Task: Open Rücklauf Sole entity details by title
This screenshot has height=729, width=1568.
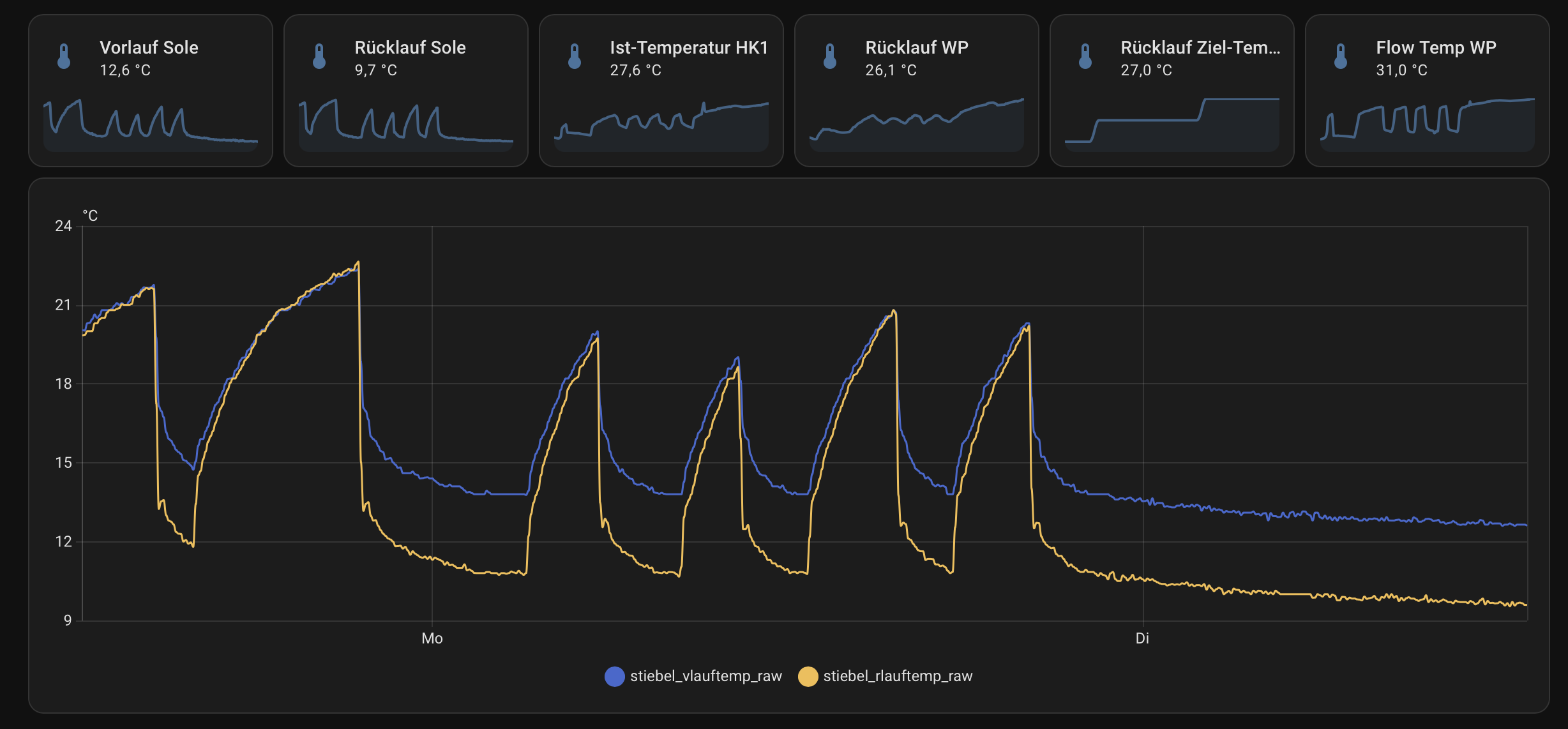Action: (x=410, y=47)
